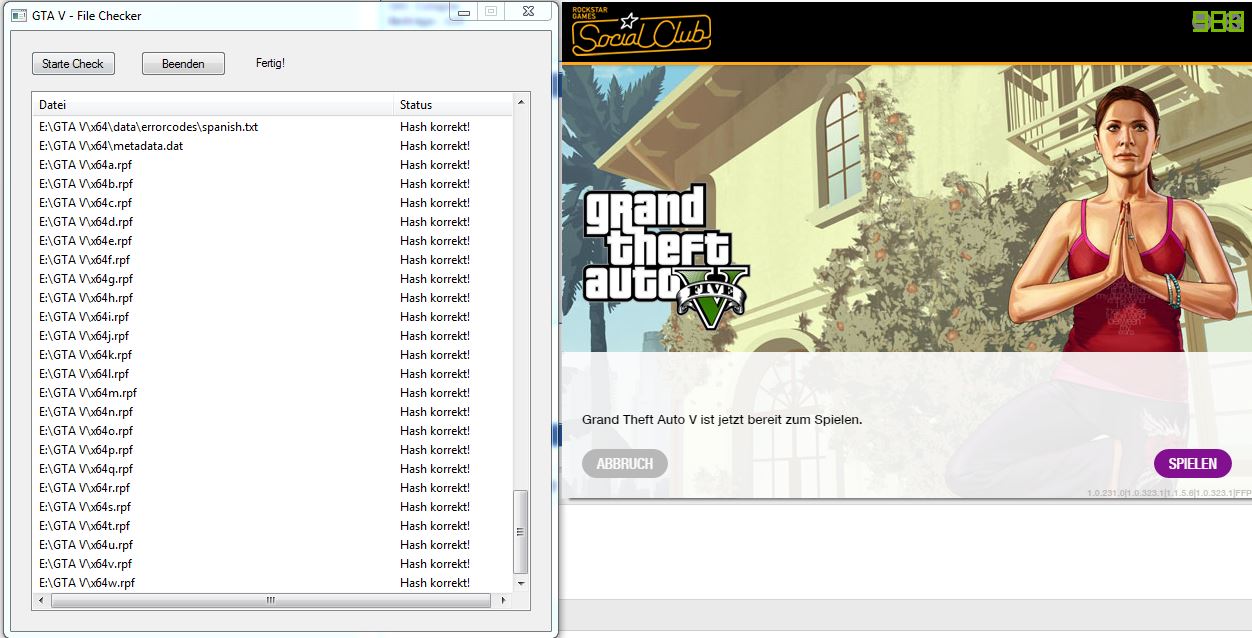The width and height of the screenshot is (1252, 638).
Task: Select row E:\GTA V\x64m.rpf
Action: [272, 393]
